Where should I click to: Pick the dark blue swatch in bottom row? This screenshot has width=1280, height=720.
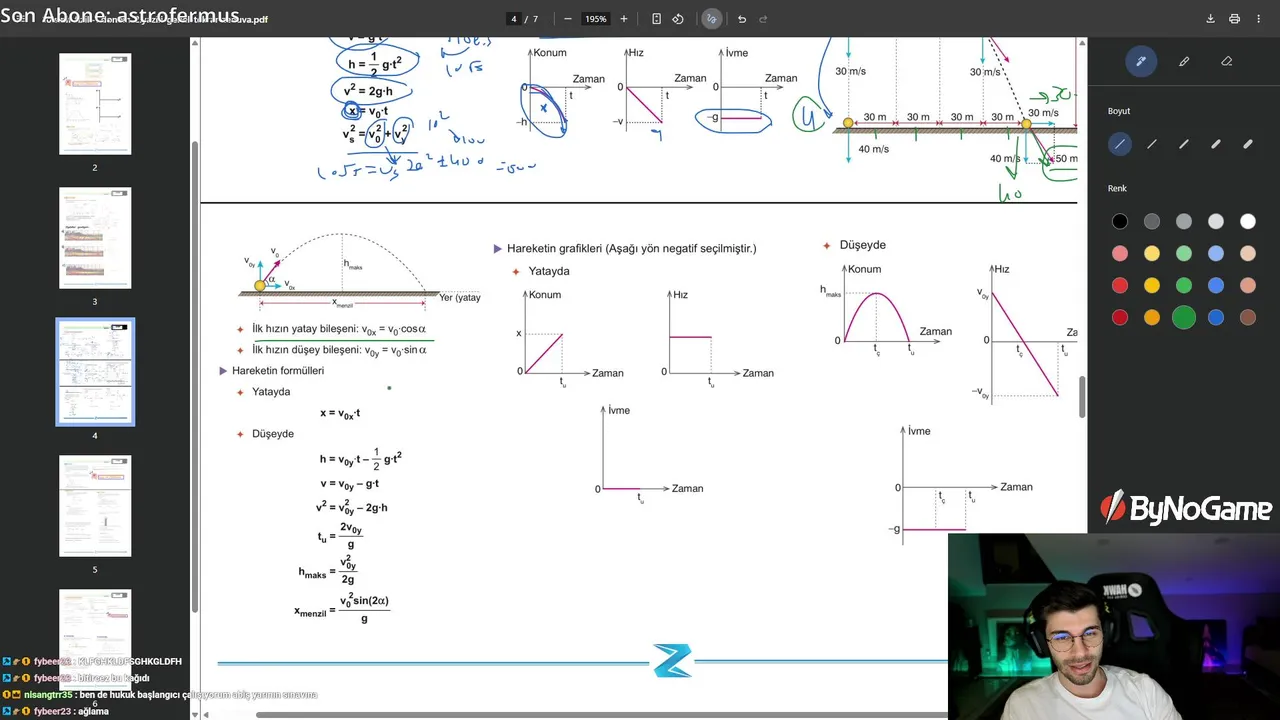(x=1216, y=318)
